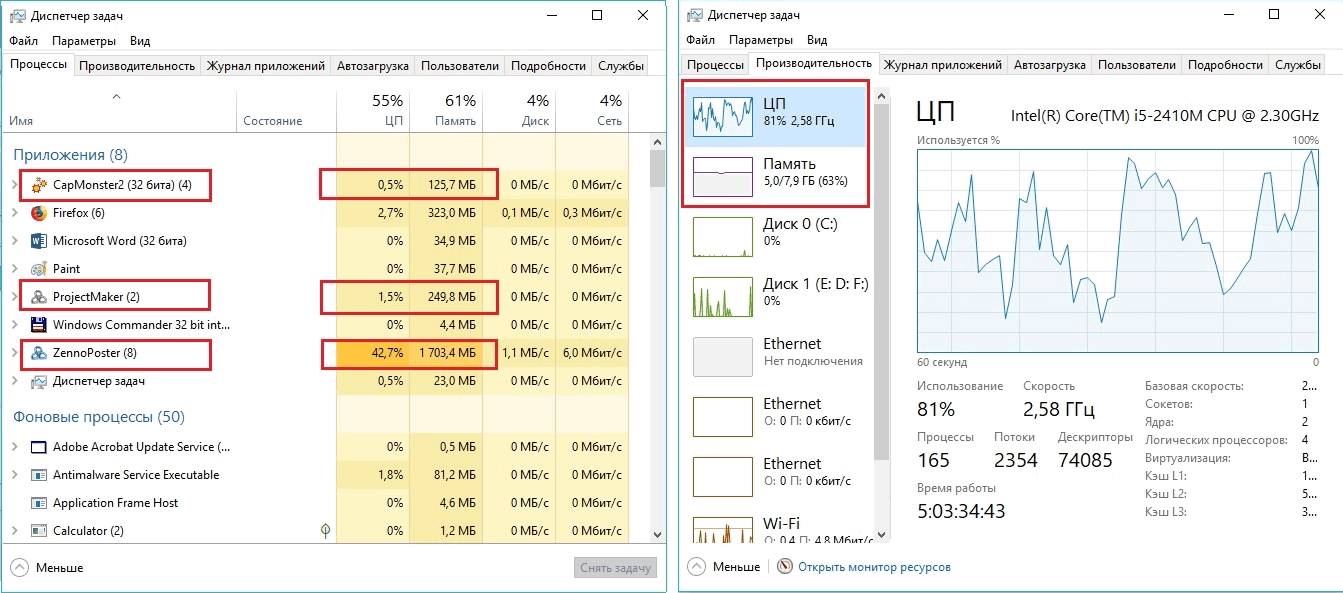Expand the ProjectMaker (2) process group
Viewport: 1343px width, 593px height.
point(14,297)
